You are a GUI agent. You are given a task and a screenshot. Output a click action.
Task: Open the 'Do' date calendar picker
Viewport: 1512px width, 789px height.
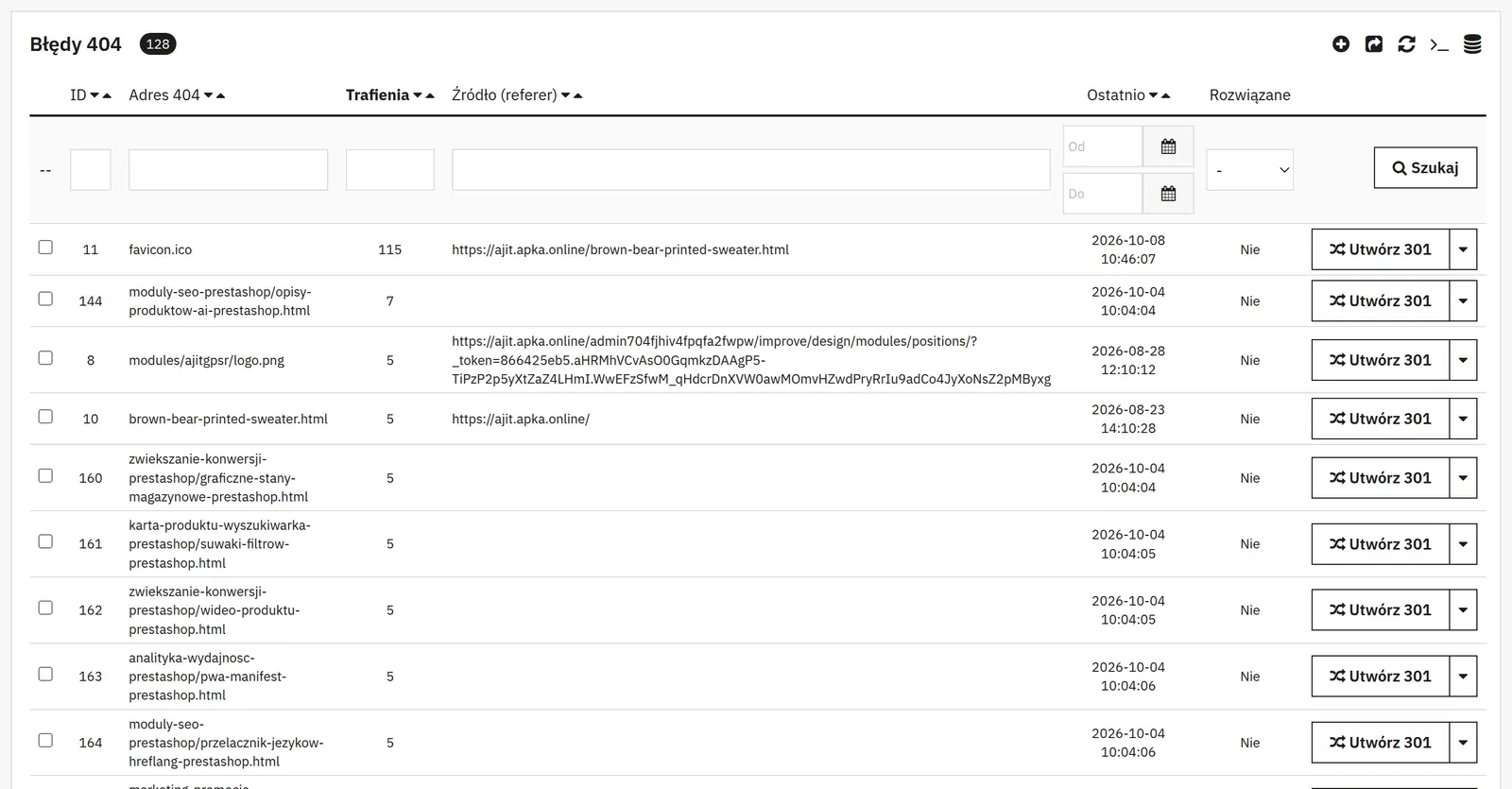click(1168, 194)
